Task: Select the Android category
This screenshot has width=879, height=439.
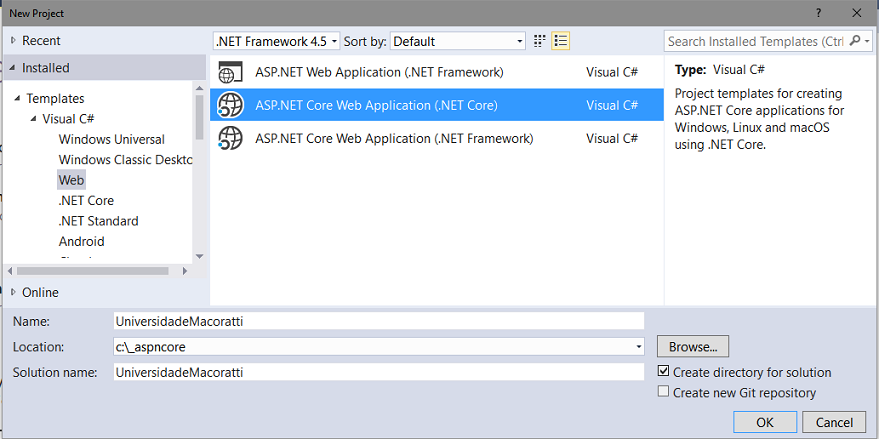Action: pyautogui.click(x=81, y=241)
